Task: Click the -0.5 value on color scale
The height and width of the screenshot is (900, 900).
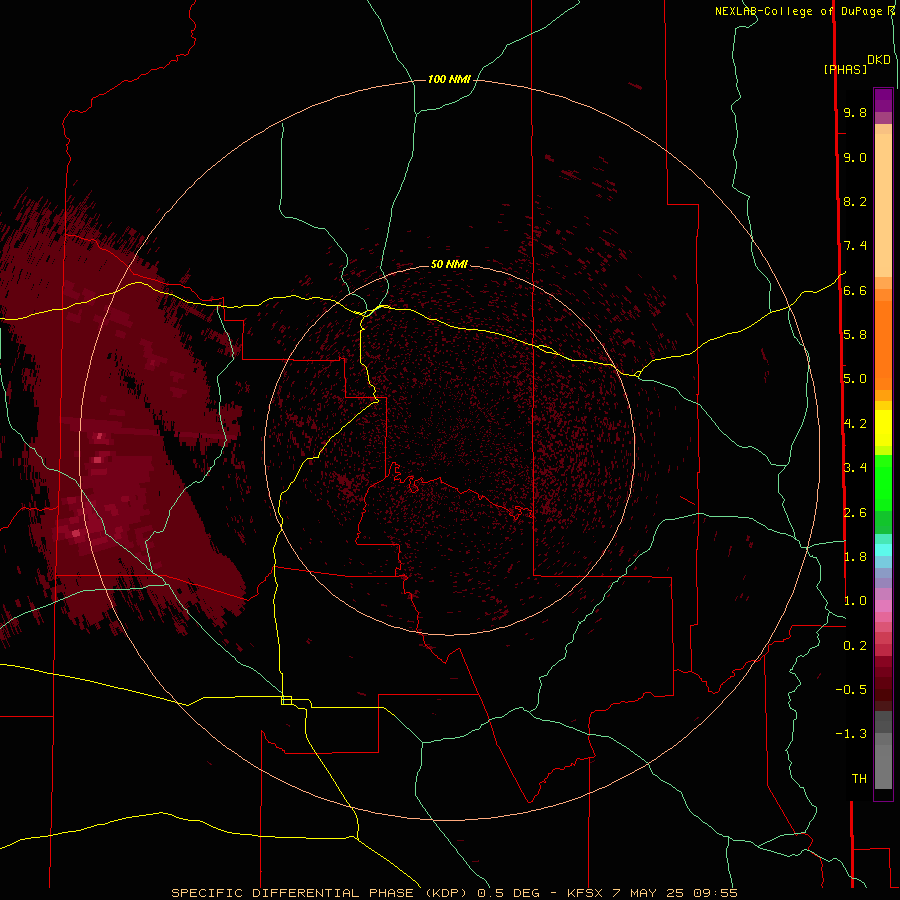Action: (851, 689)
